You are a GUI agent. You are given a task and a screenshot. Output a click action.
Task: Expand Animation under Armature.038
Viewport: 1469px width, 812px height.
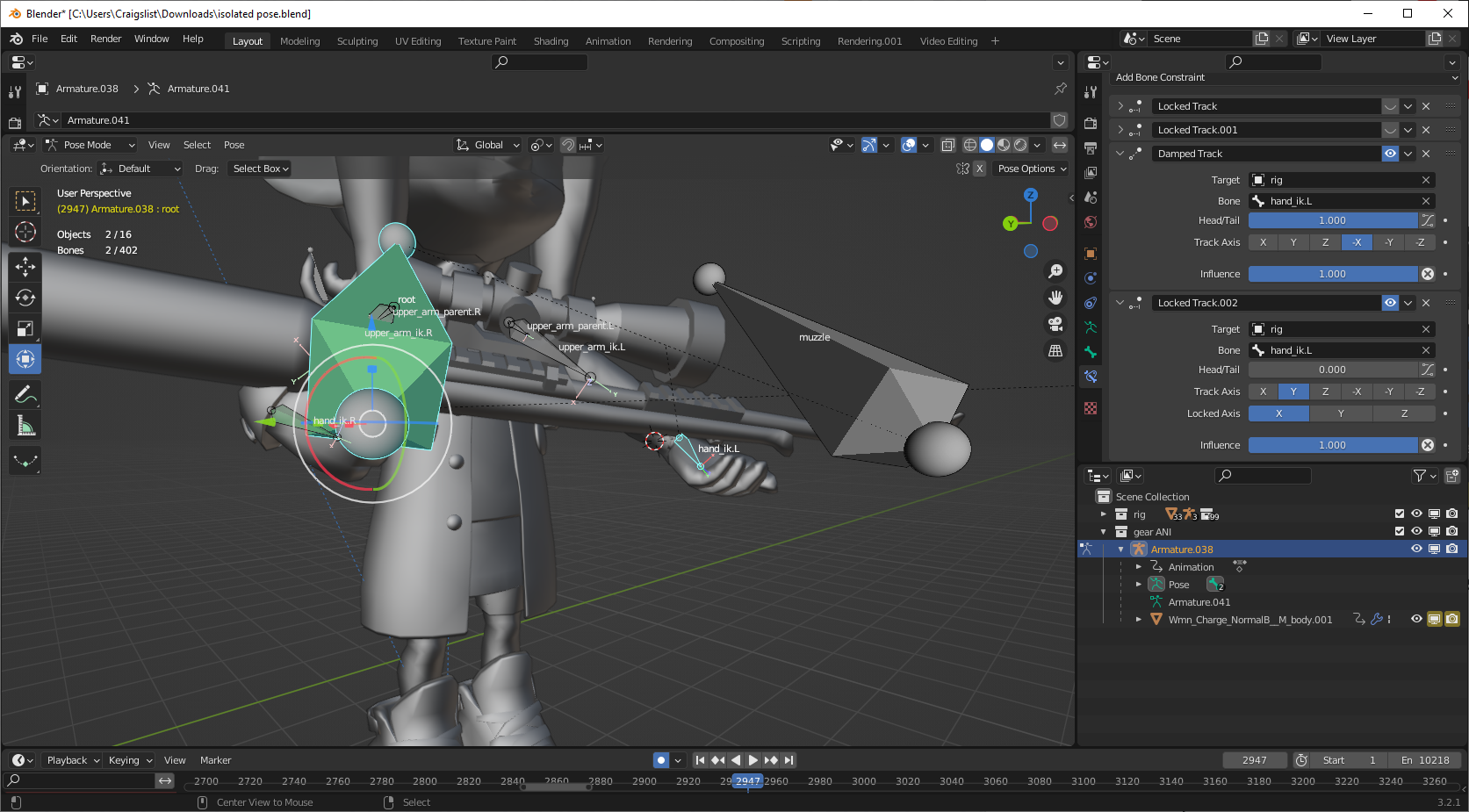(1139, 567)
